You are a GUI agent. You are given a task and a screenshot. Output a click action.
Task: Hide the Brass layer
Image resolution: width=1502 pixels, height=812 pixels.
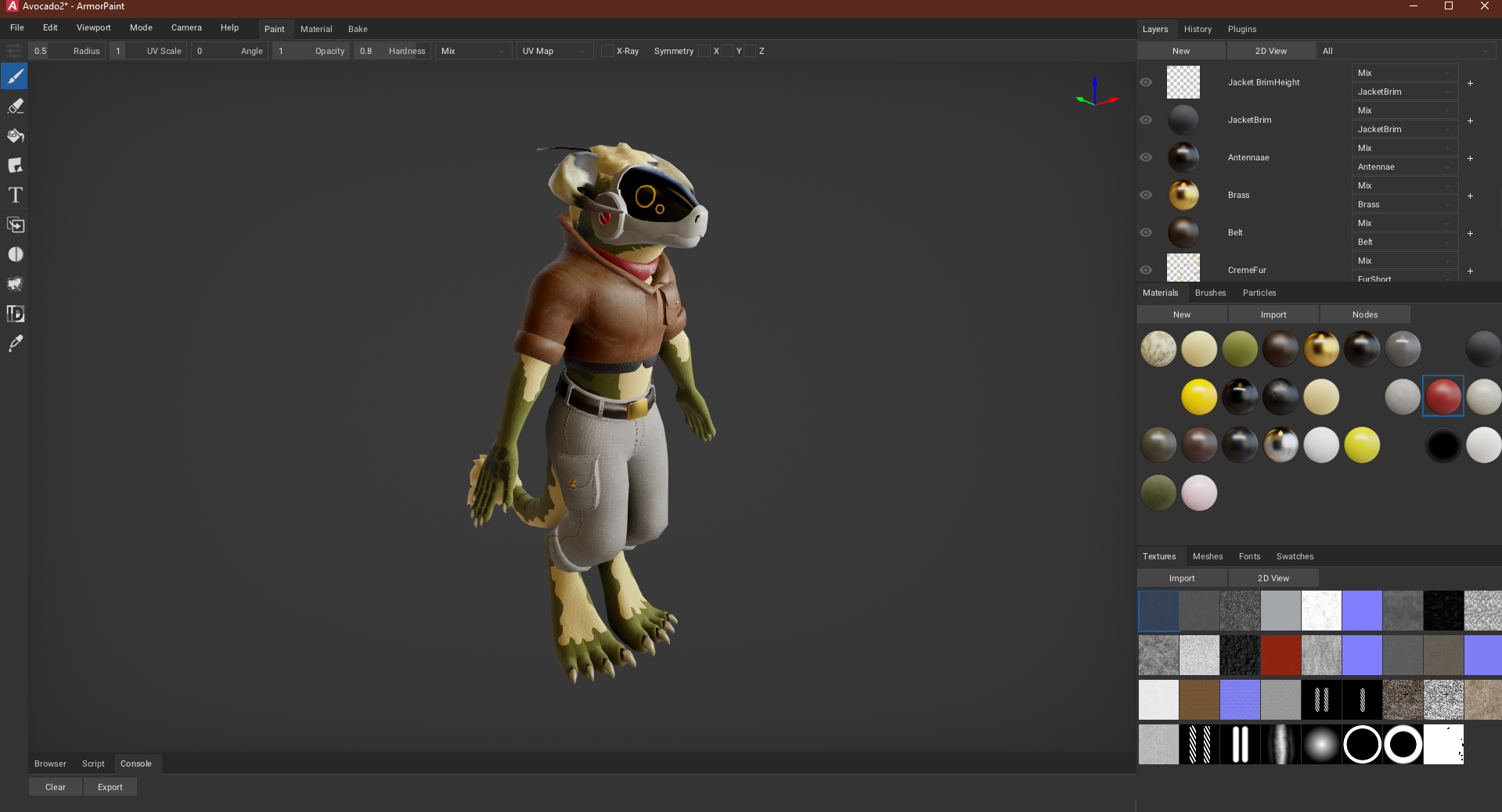click(1146, 195)
